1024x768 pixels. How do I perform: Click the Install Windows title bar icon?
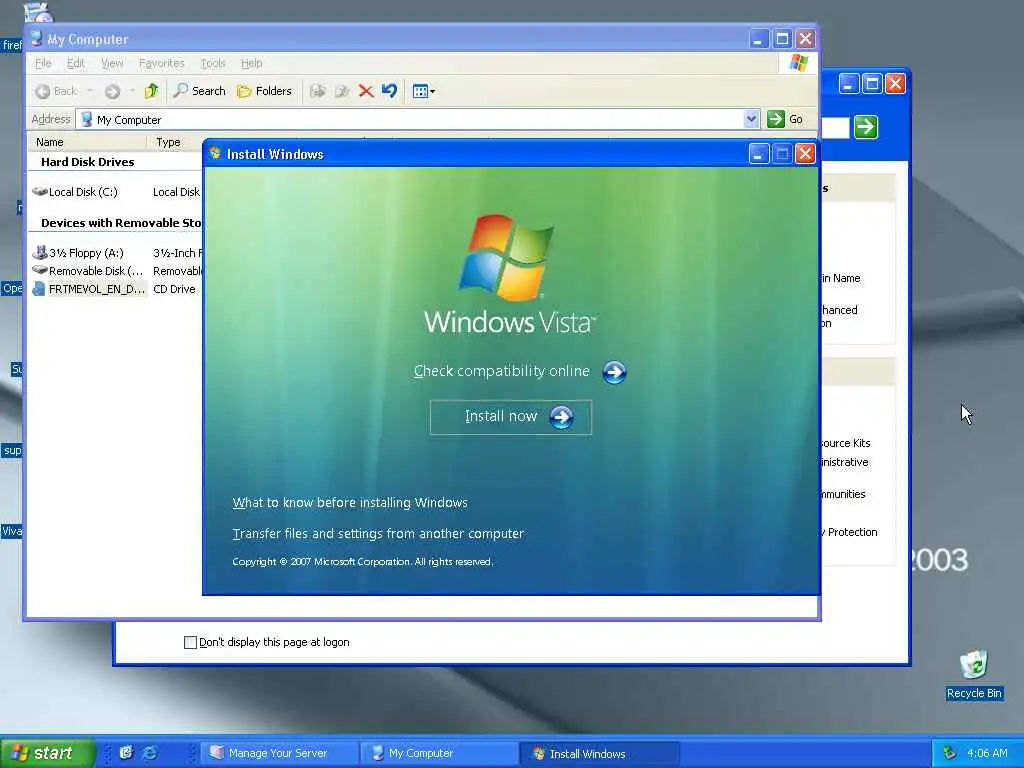click(215, 153)
